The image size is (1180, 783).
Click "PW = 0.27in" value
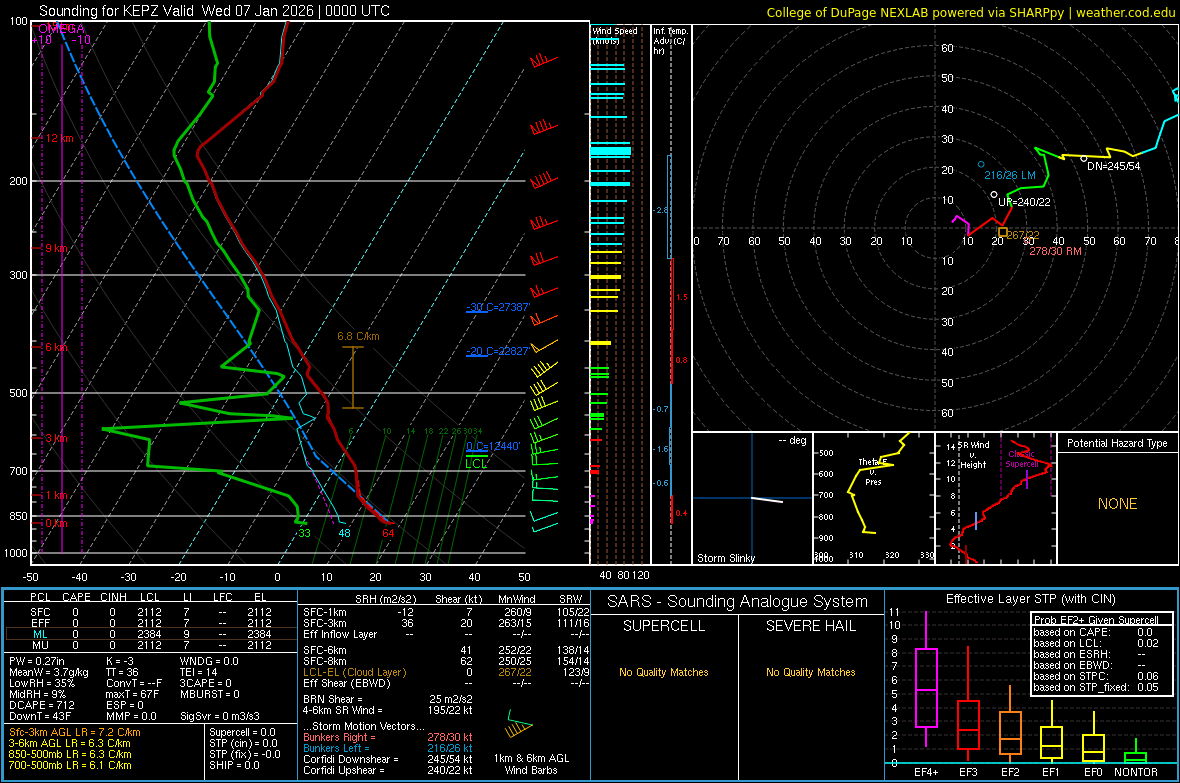click(37, 661)
